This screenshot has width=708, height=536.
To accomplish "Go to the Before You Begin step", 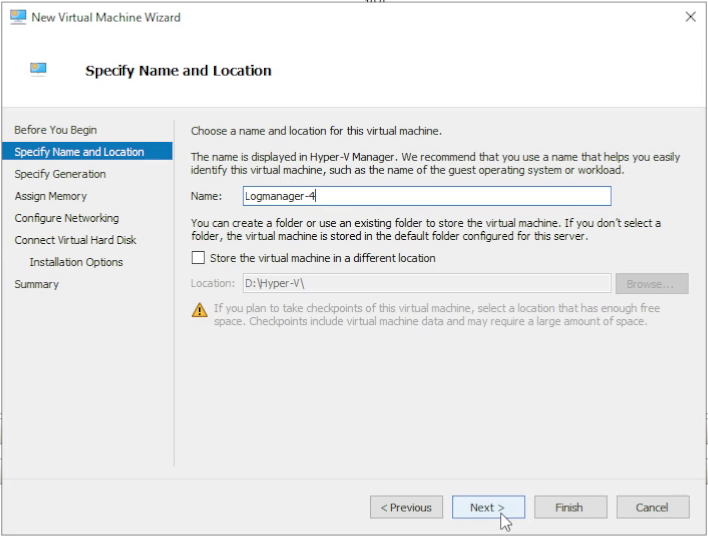I will 56,130.
